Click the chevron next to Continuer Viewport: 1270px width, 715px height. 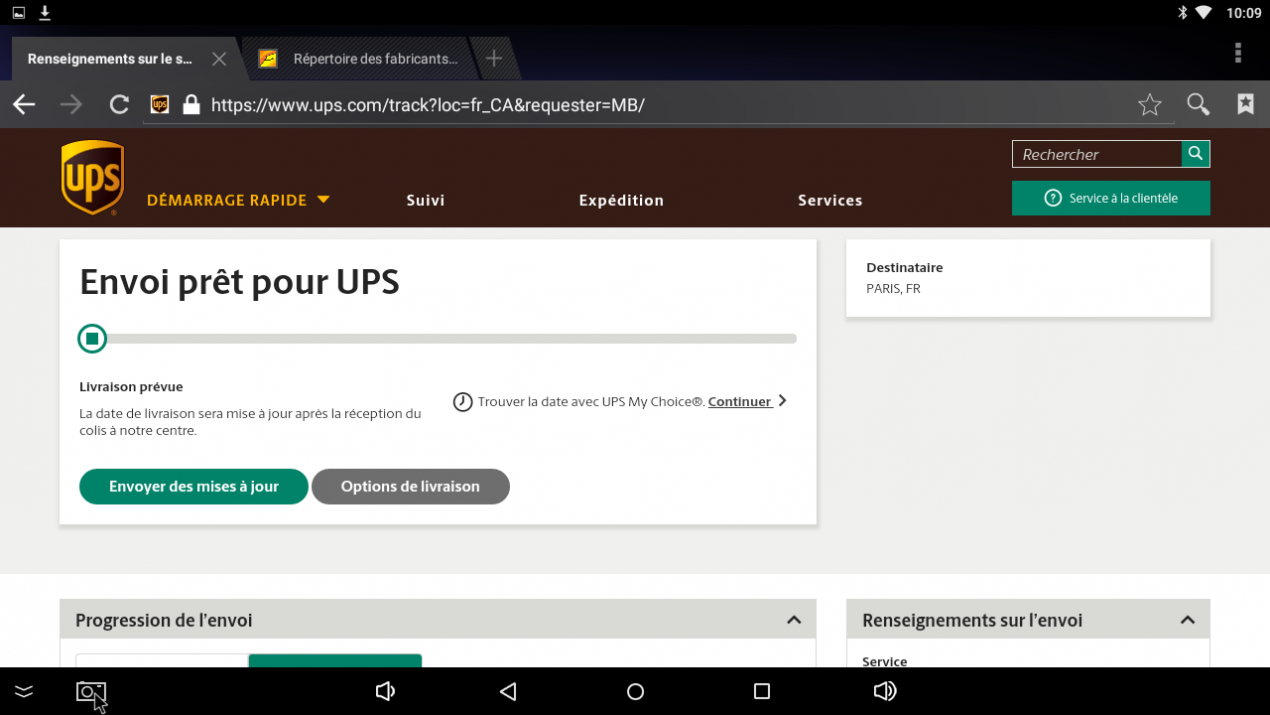coord(782,401)
